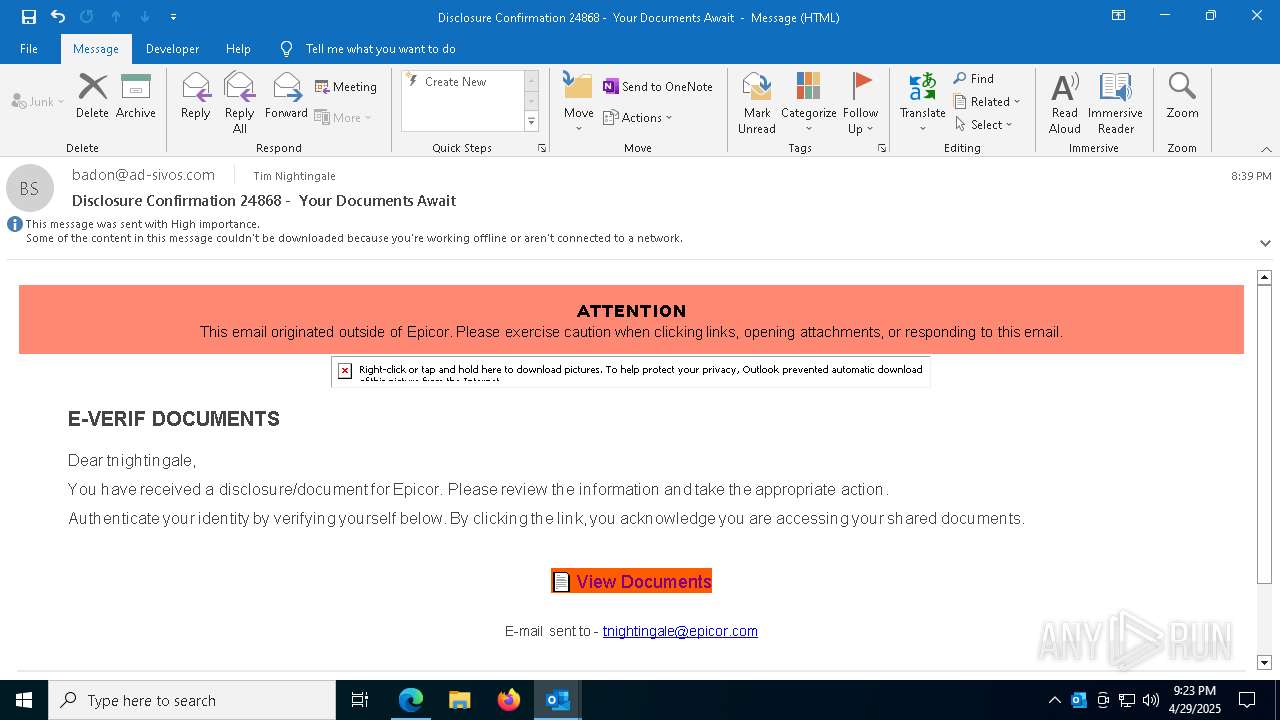Click recipient name Tim Nightingale

point(294,176)
